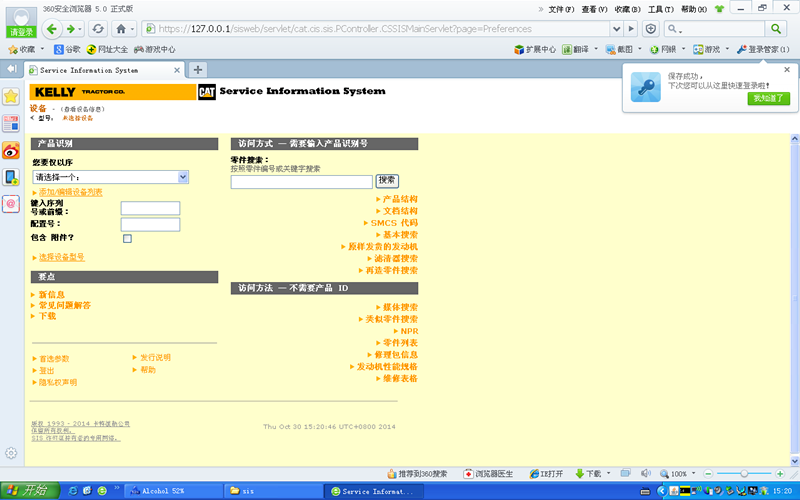This screenshot has height=500, width=800.
Task: Open the NPR link
Action: (x=409, y=331)
